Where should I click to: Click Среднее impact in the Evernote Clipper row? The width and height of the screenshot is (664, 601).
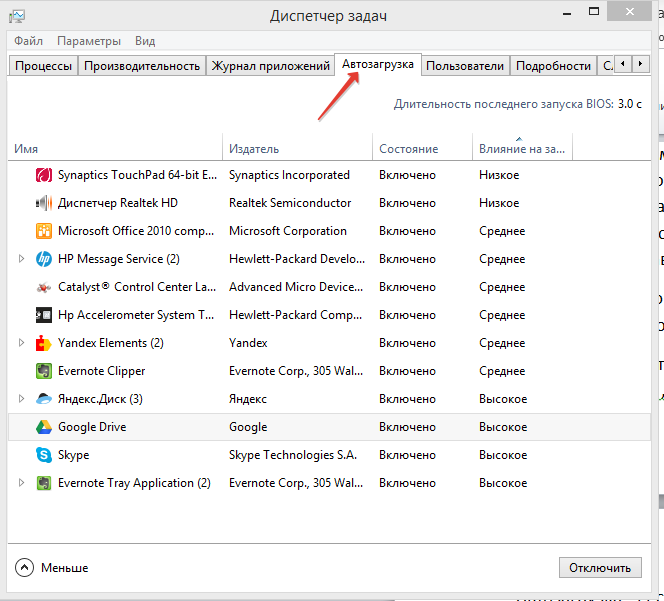pos(502,371)
